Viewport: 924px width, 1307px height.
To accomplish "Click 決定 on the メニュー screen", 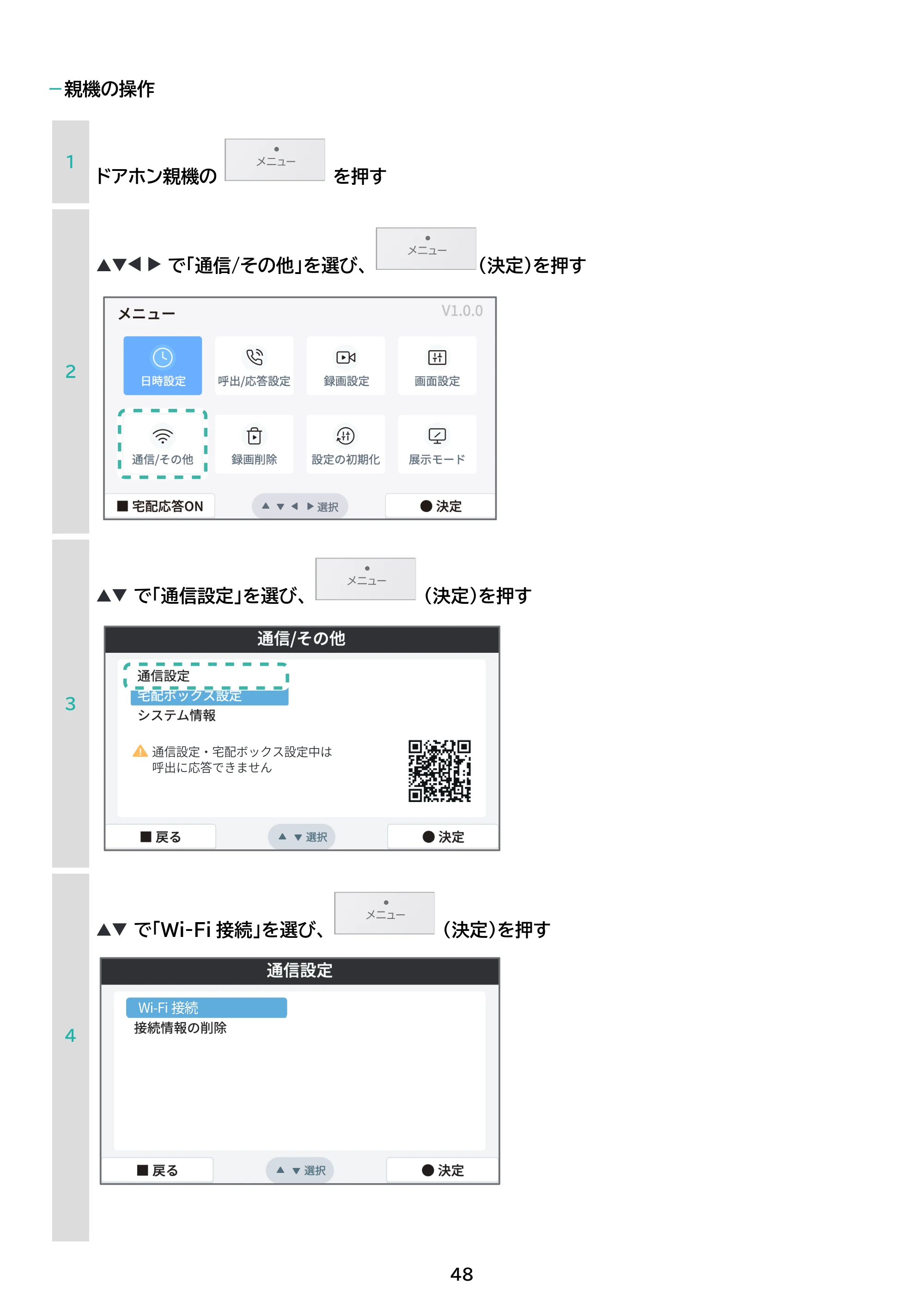I will tap(441, 506).
